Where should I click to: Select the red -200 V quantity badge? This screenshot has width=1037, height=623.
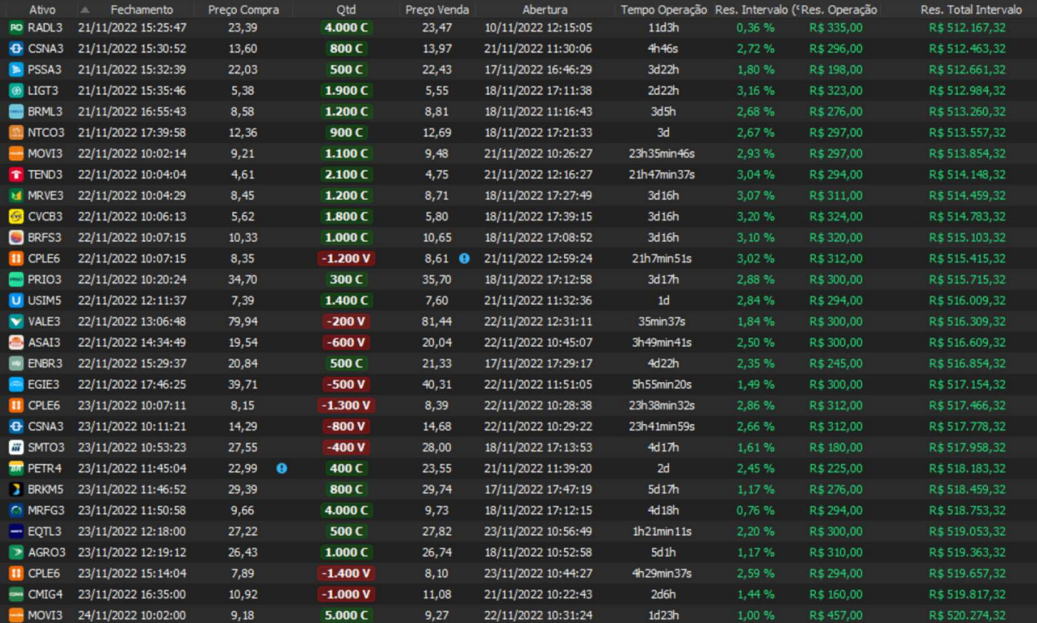coord(346,321)
